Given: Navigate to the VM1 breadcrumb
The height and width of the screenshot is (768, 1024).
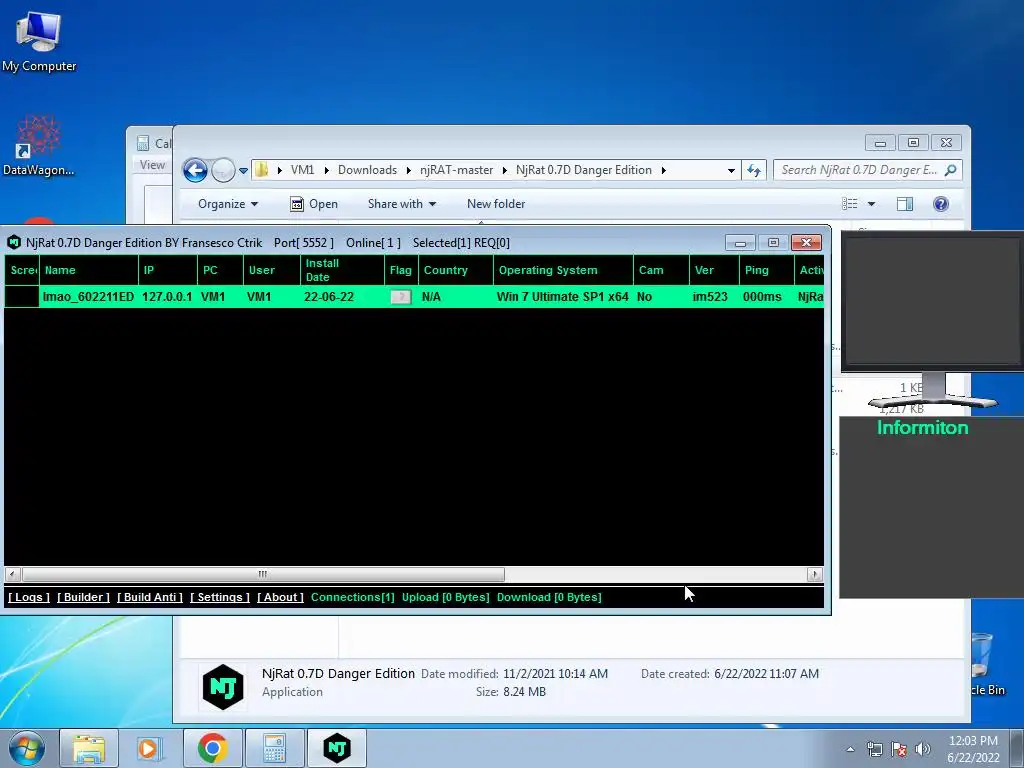Looking at the screenshot, I should click(x=302, y=170).
